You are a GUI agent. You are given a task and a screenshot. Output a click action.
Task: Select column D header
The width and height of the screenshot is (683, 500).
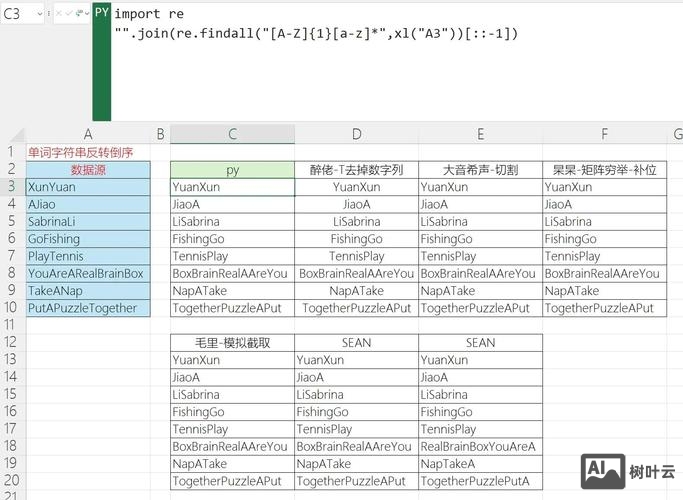click(356, 134)
